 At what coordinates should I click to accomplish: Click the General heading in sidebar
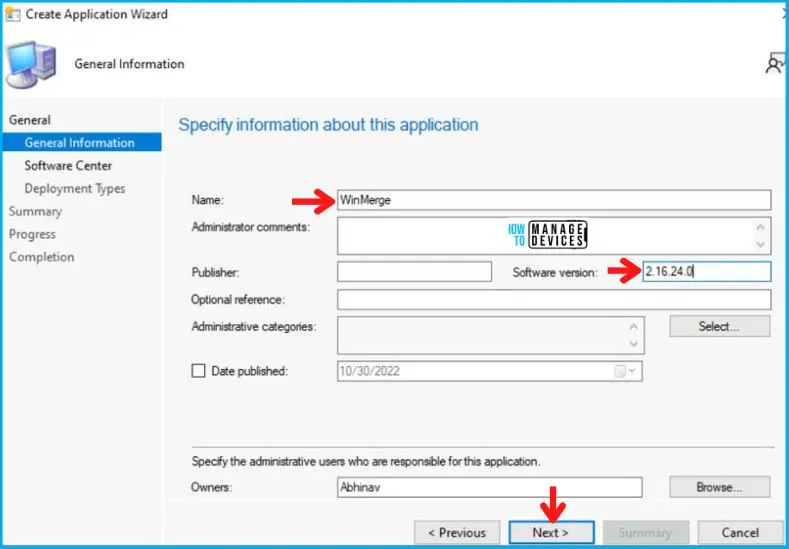click(30, 120)
